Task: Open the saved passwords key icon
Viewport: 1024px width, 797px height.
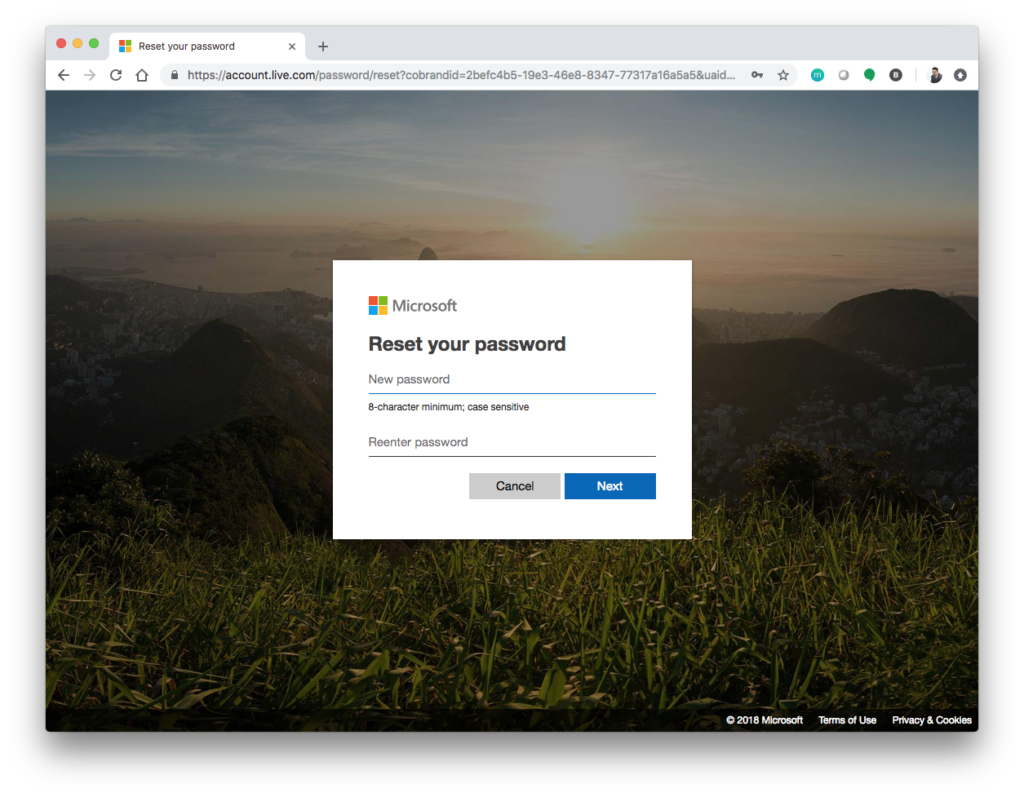Action: pyautogui.click(x=757, y=75)
